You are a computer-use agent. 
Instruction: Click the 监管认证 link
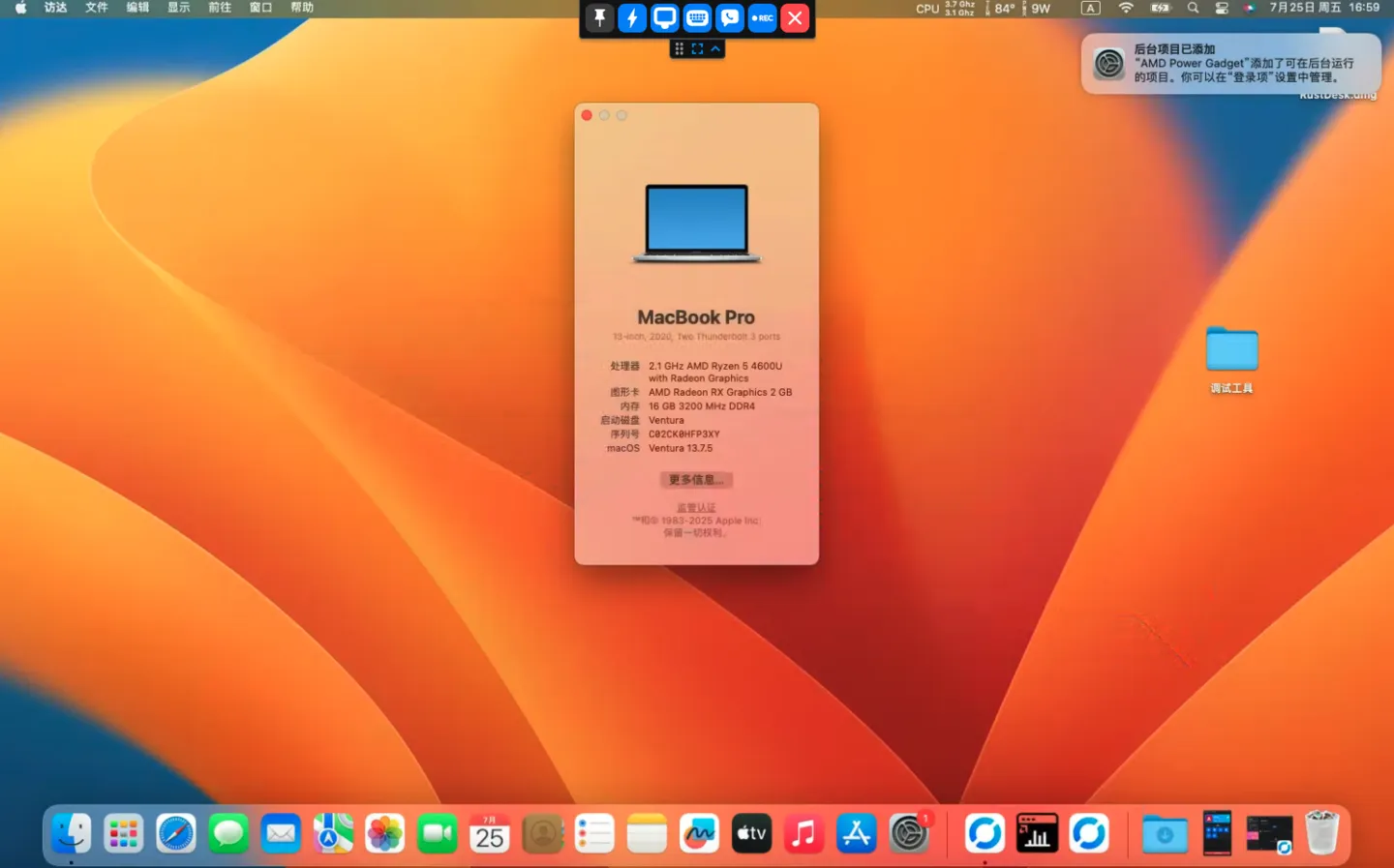tap(695, 506)
